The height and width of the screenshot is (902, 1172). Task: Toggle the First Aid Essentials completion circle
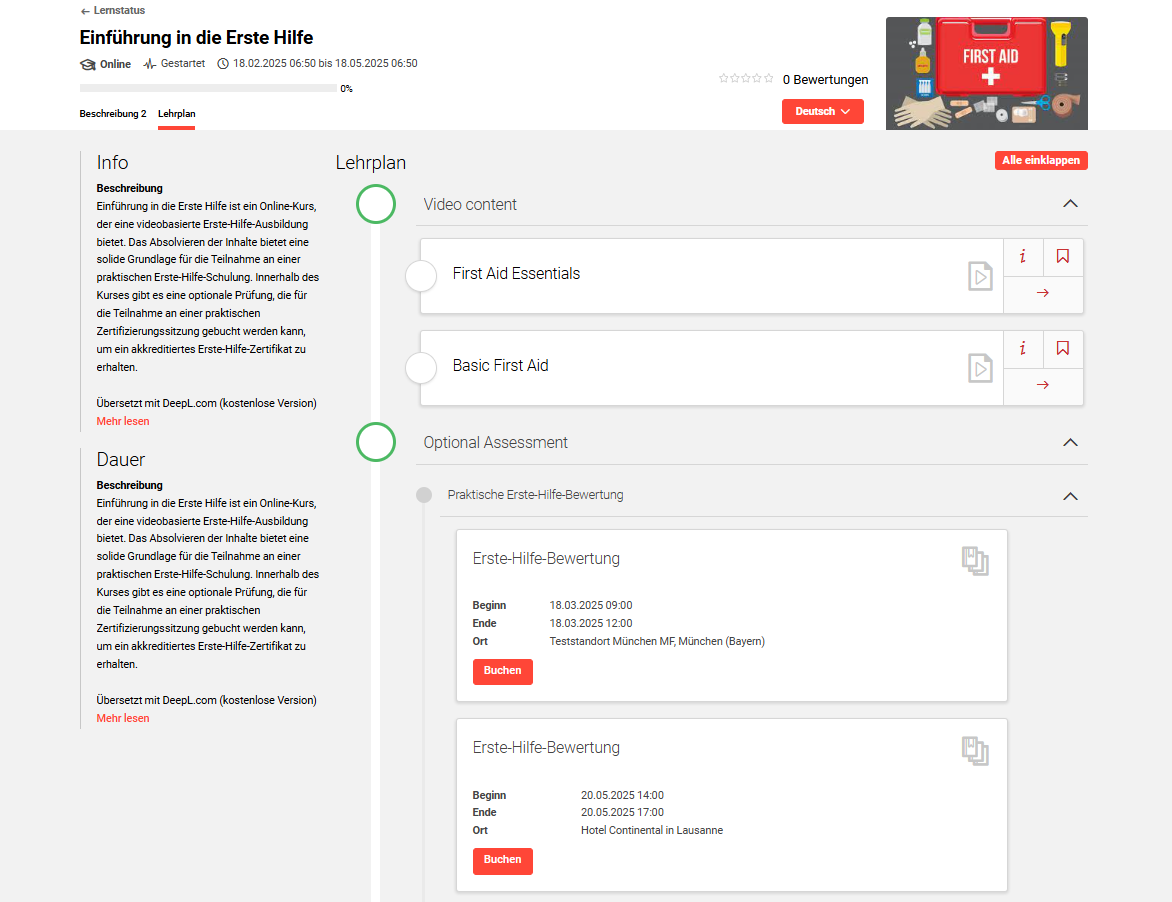(x=421, y=276)
